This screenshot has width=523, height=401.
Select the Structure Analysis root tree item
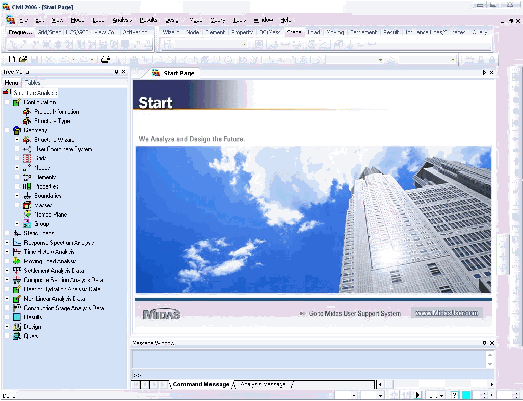pos(35,93)
